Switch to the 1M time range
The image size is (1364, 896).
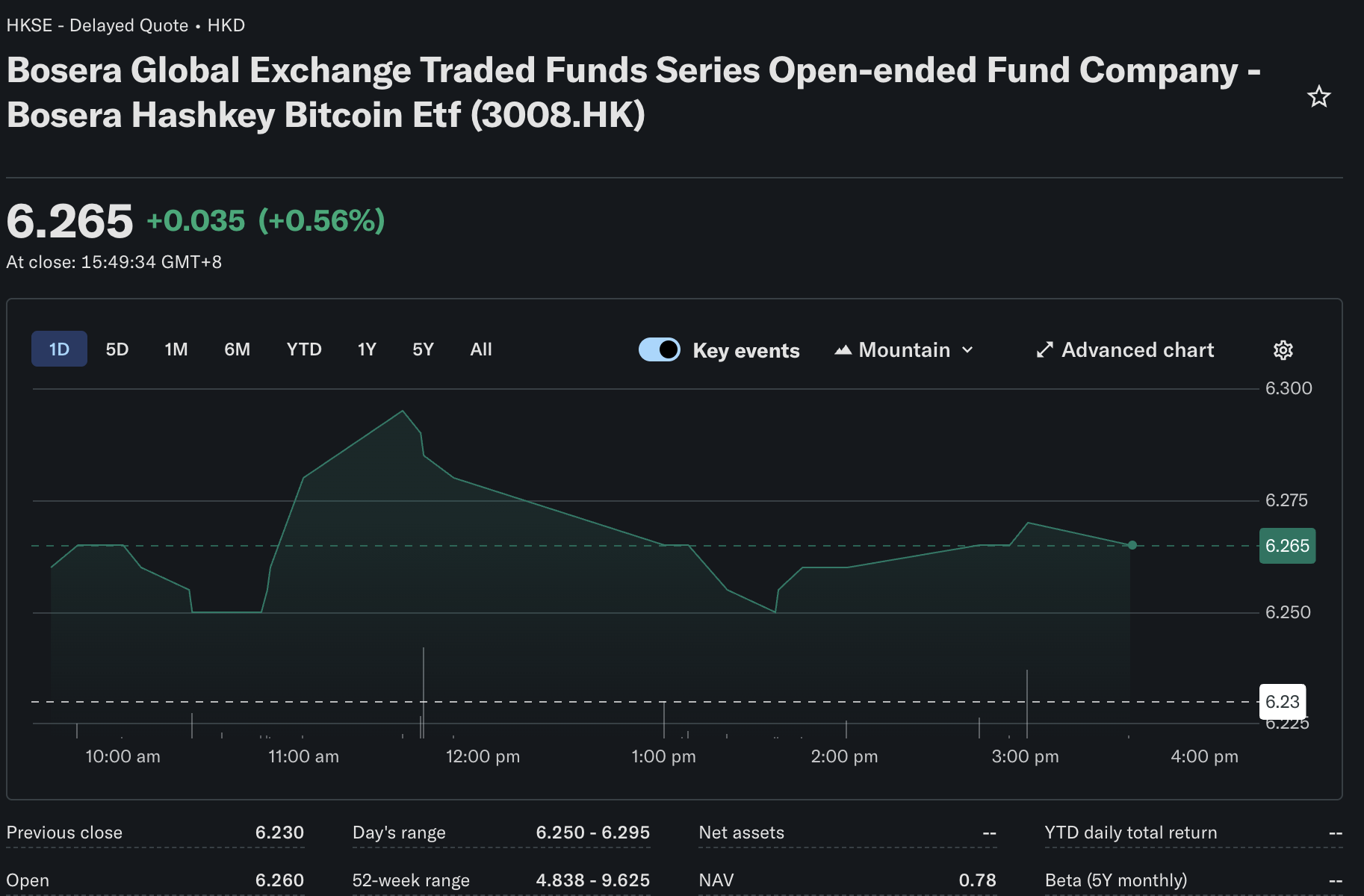176,349
